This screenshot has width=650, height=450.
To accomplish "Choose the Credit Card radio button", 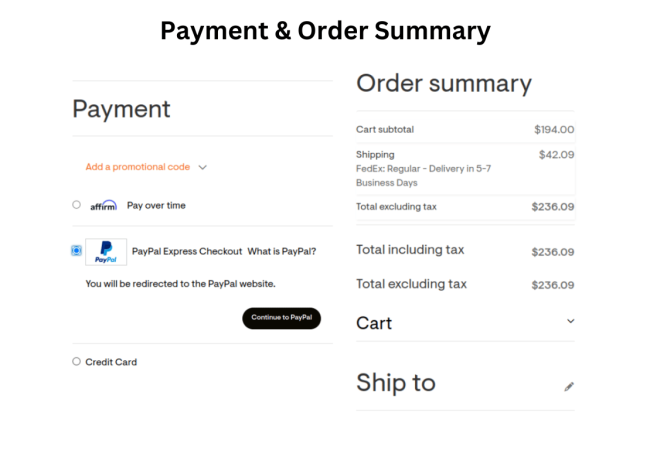I will (x=76, y=362).
